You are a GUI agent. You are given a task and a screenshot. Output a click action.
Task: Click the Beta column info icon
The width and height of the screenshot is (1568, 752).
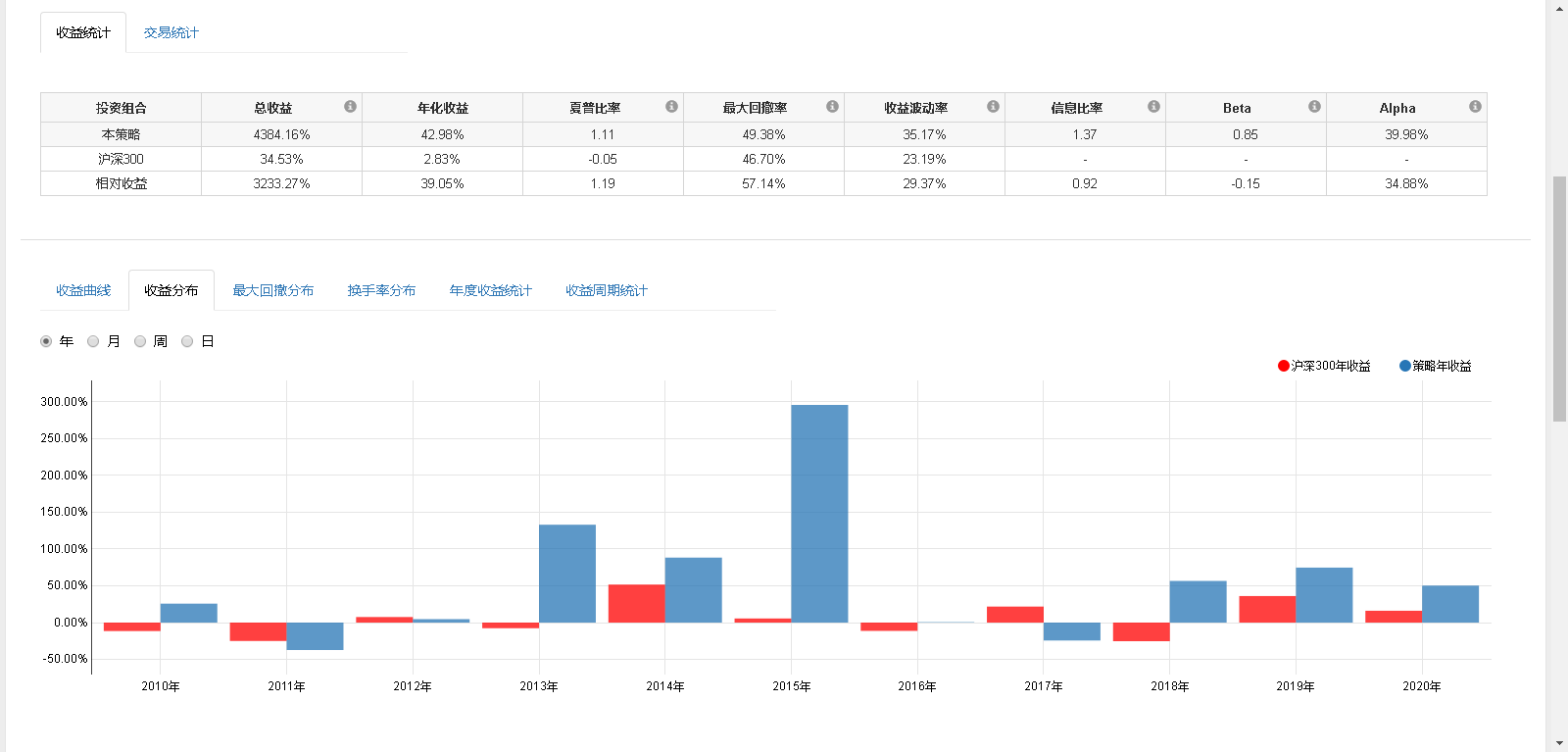(x=1314, y=107)
